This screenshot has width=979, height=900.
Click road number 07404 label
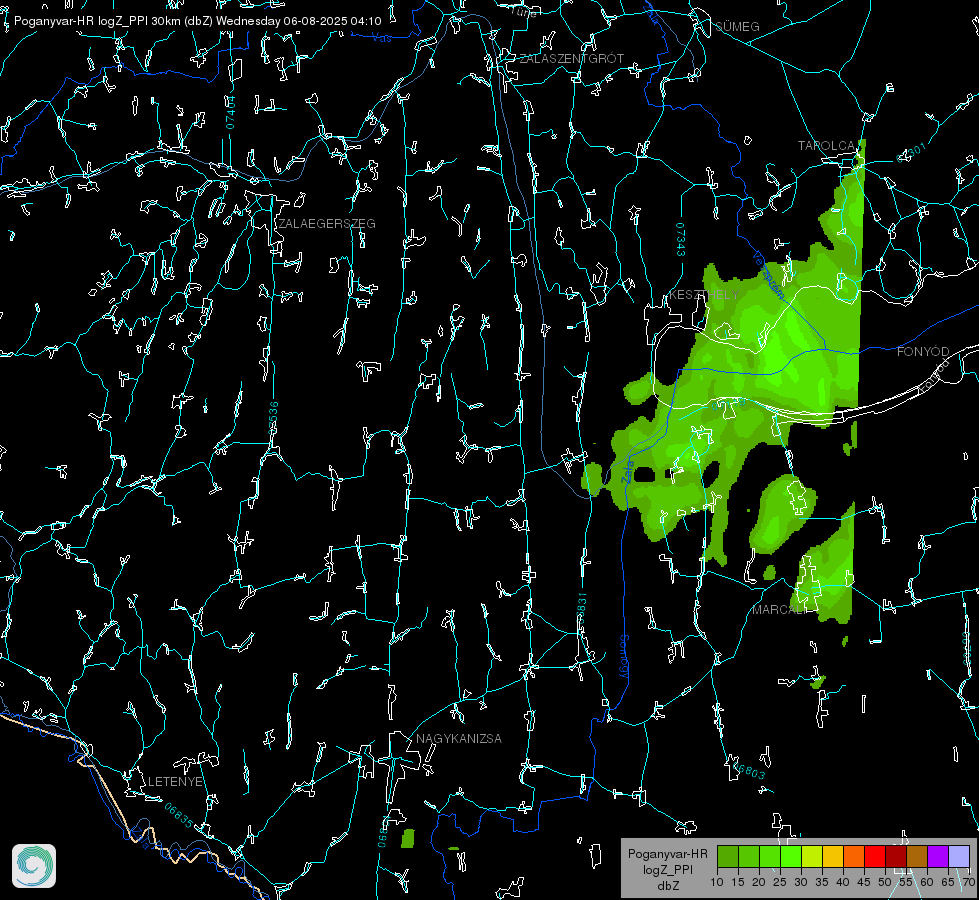pyautogui.click(x=230, y=113)
